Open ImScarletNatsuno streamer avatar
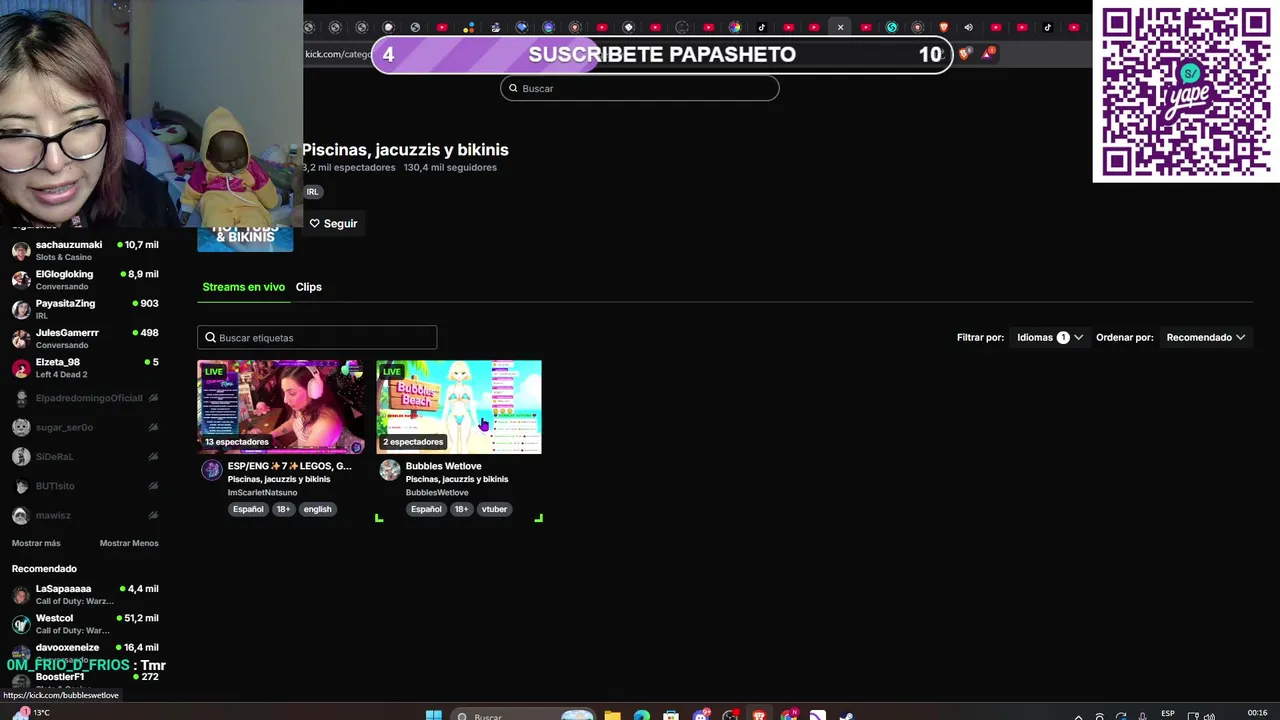1280x720 pixels. tap(211, 470)
